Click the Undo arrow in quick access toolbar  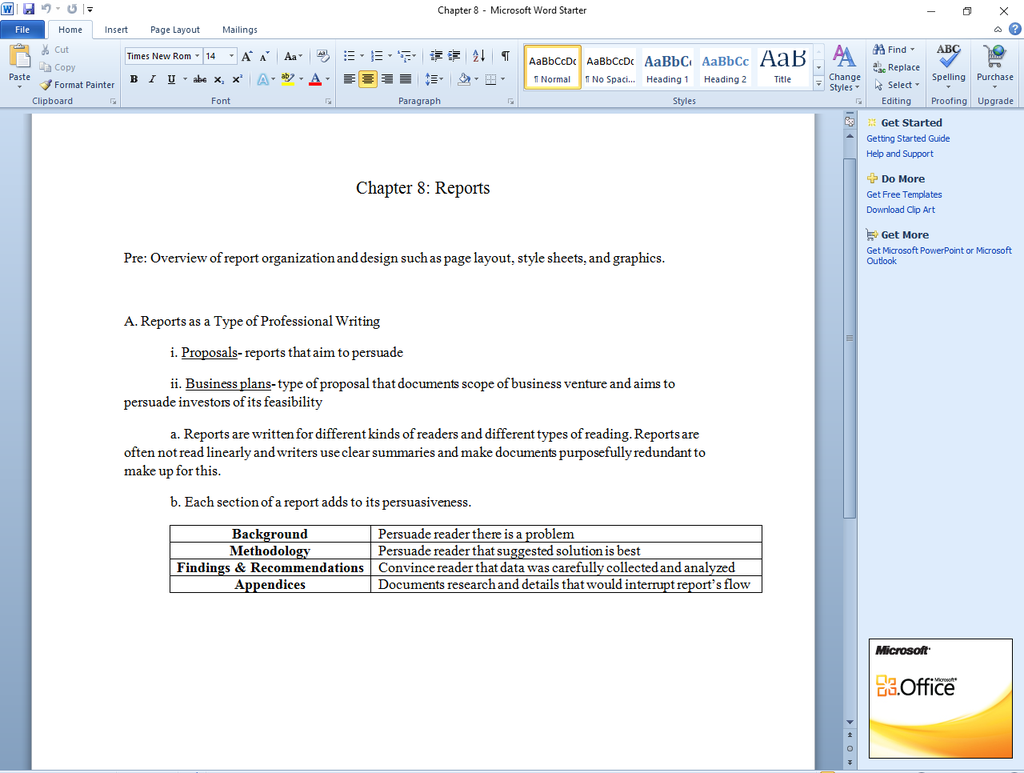click(x=46, y=9)
